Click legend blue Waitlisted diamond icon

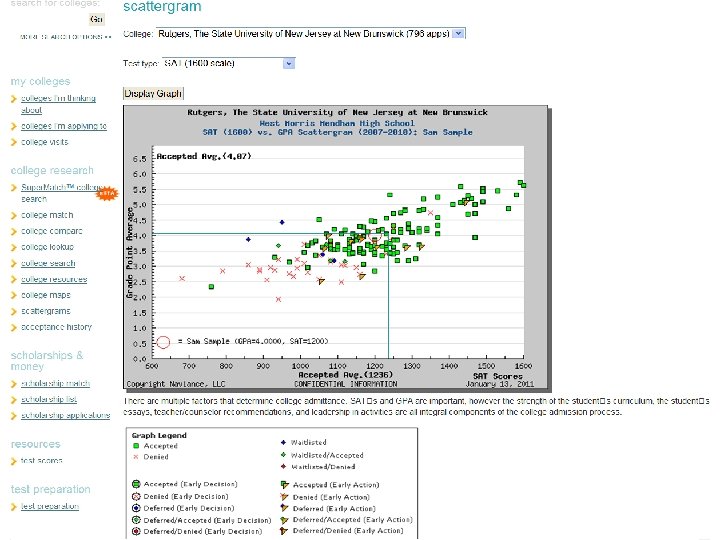pyautogui.click(x=283, y=443)
